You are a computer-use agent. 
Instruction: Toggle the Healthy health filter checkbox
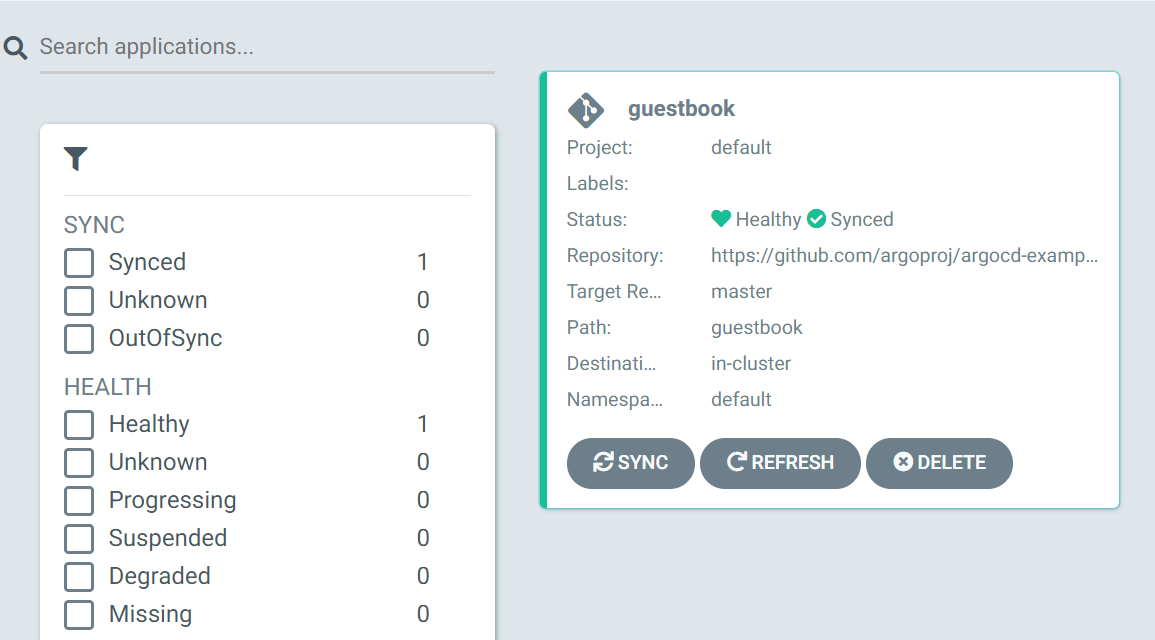click(x=79, y=425)
